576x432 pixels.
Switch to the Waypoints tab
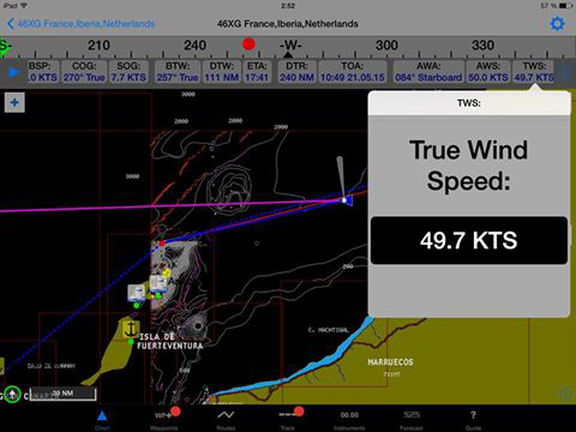164,420
